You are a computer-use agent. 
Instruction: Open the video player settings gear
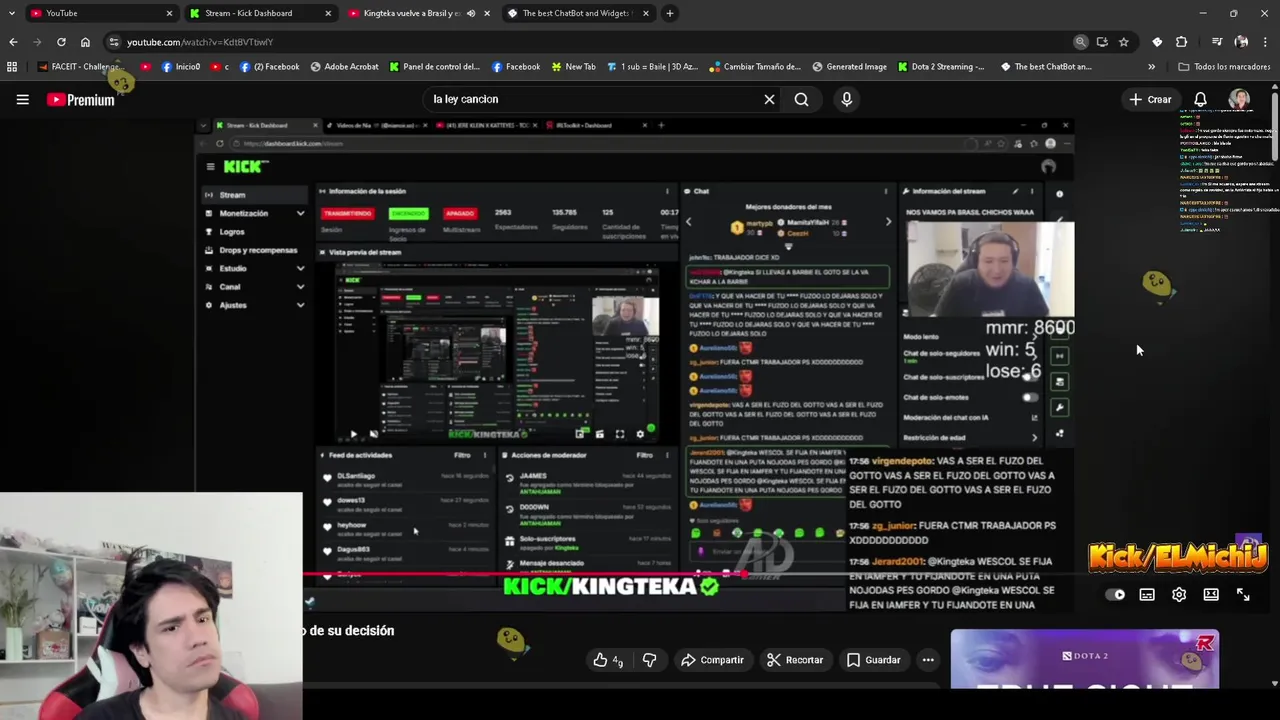point(1179,594)
